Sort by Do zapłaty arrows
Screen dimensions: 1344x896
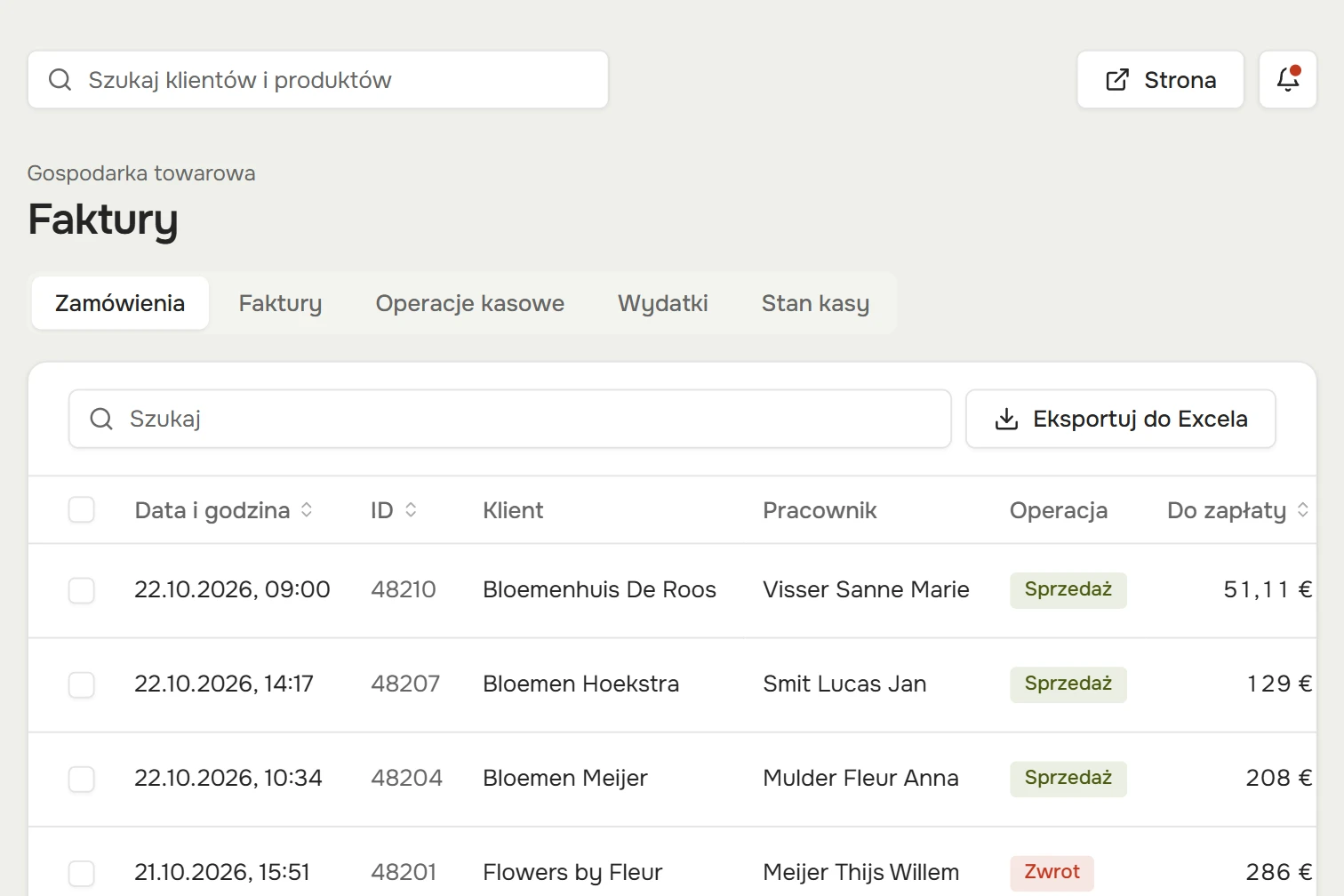(1303, 510)
